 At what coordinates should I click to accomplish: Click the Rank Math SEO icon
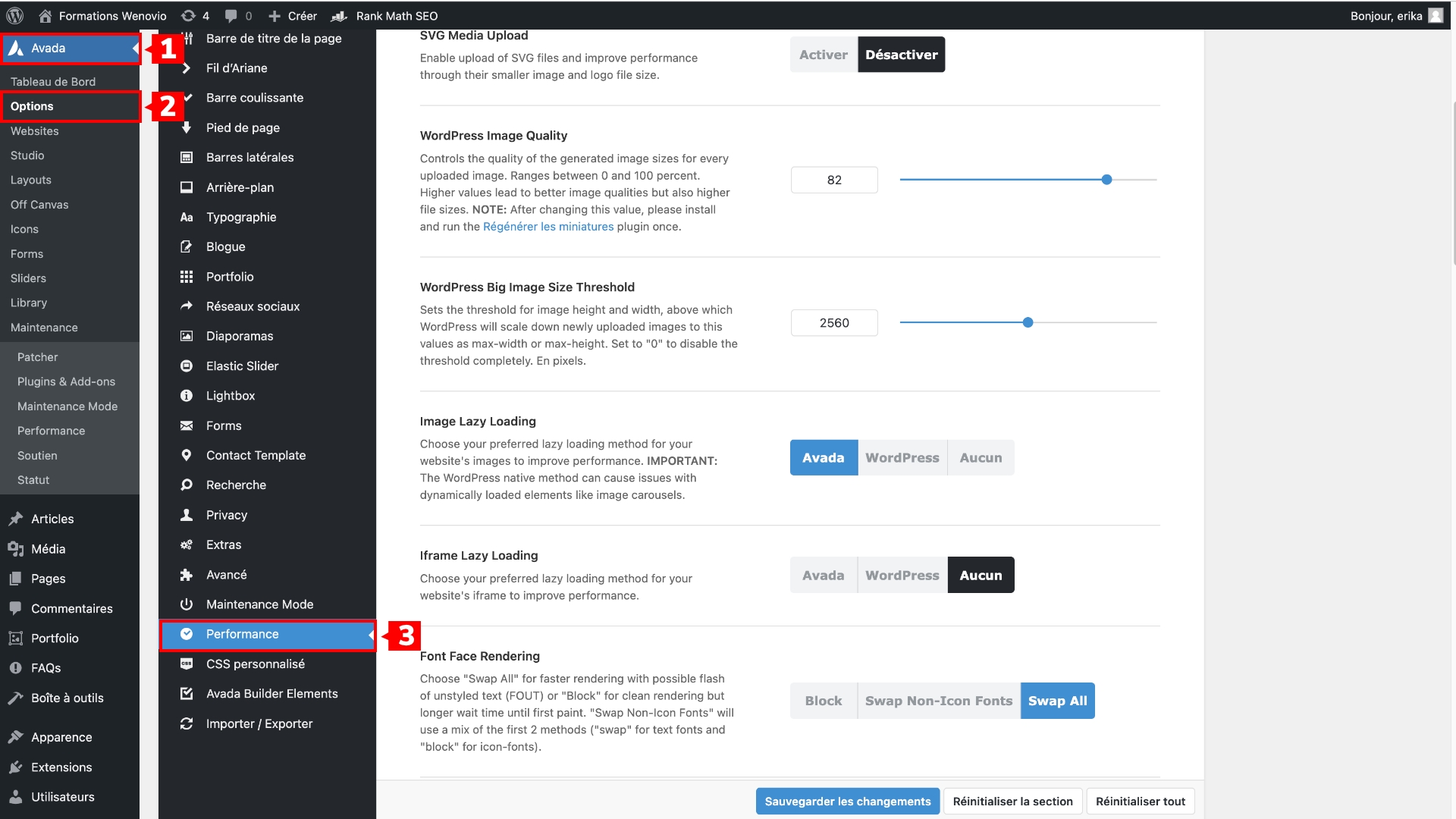[340, 16]
